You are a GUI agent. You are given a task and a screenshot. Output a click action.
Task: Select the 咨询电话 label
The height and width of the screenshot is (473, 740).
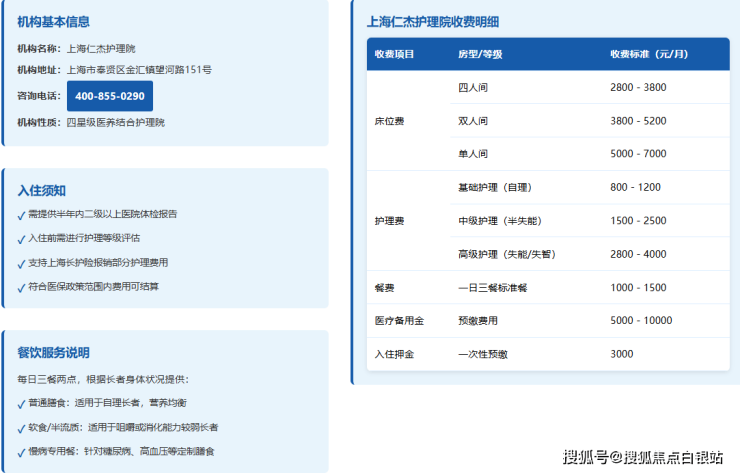[x=39, y=96]
